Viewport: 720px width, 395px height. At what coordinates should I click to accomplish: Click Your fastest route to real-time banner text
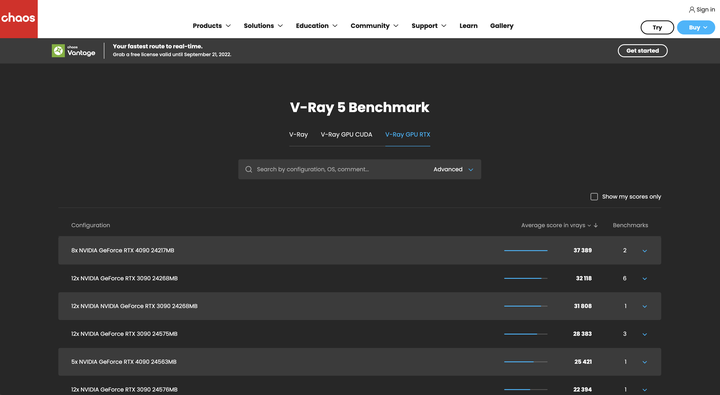pos(158,46)
